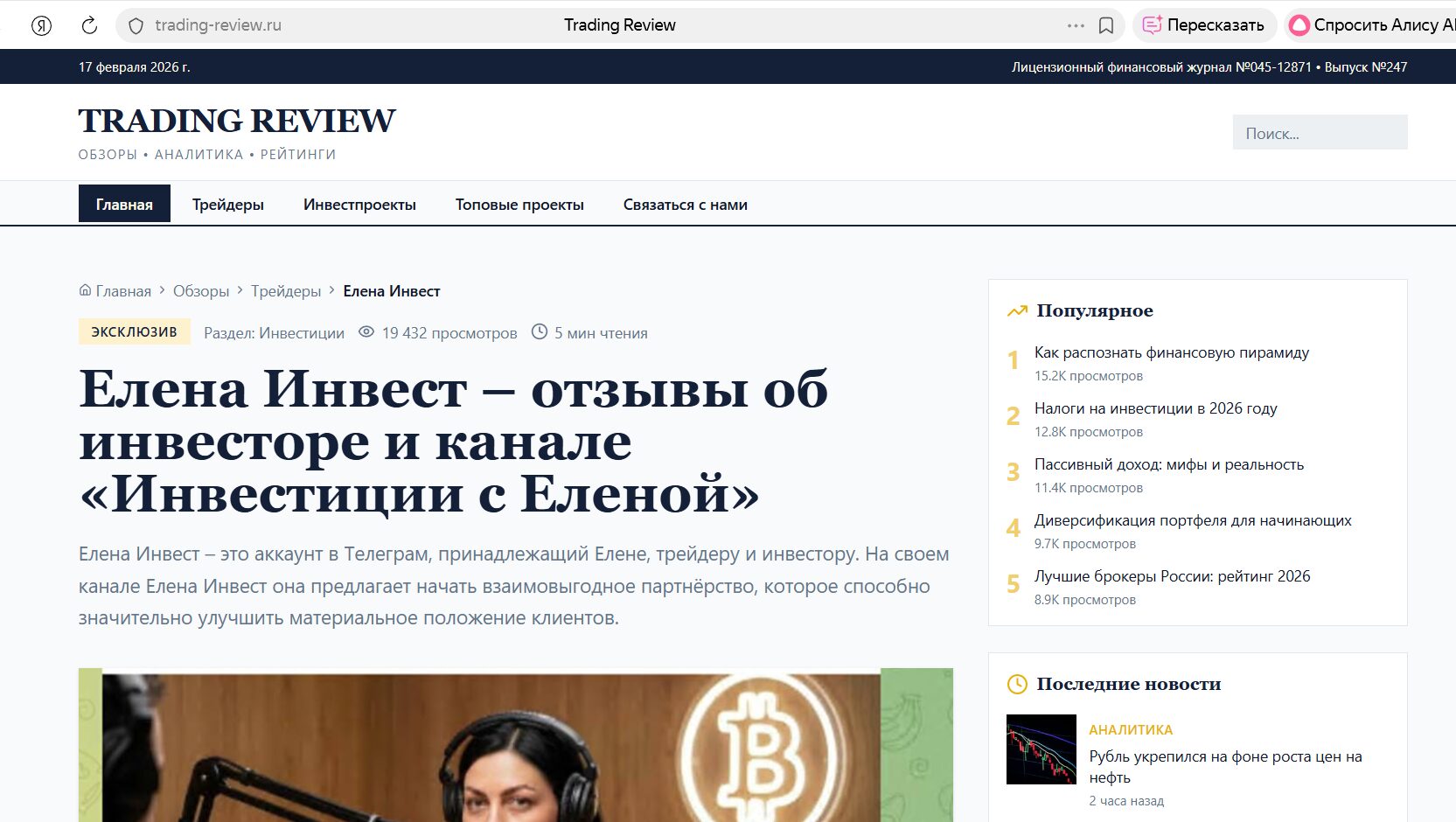Click the chart thumbnail in latest news
Viewport: 1456px width, 822px height.
tap(1041, 749)
